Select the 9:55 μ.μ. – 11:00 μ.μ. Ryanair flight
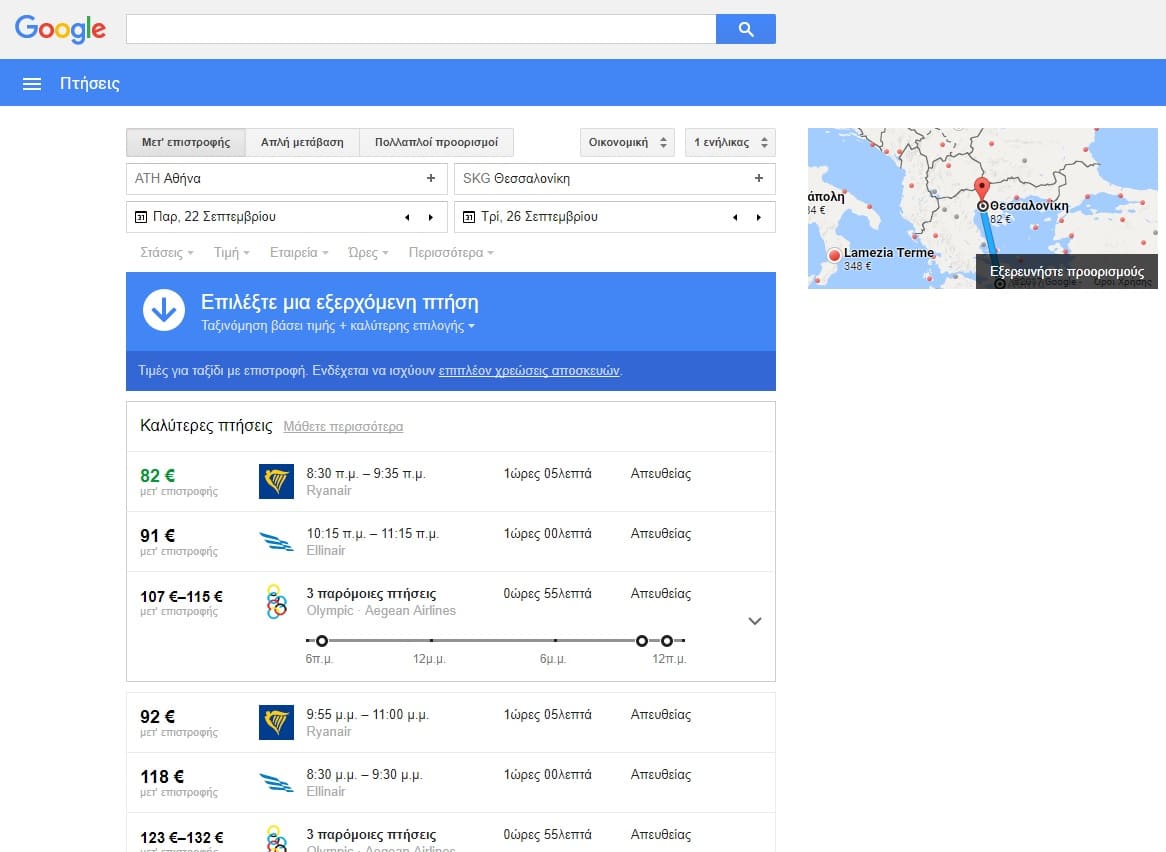 (451, 723)
